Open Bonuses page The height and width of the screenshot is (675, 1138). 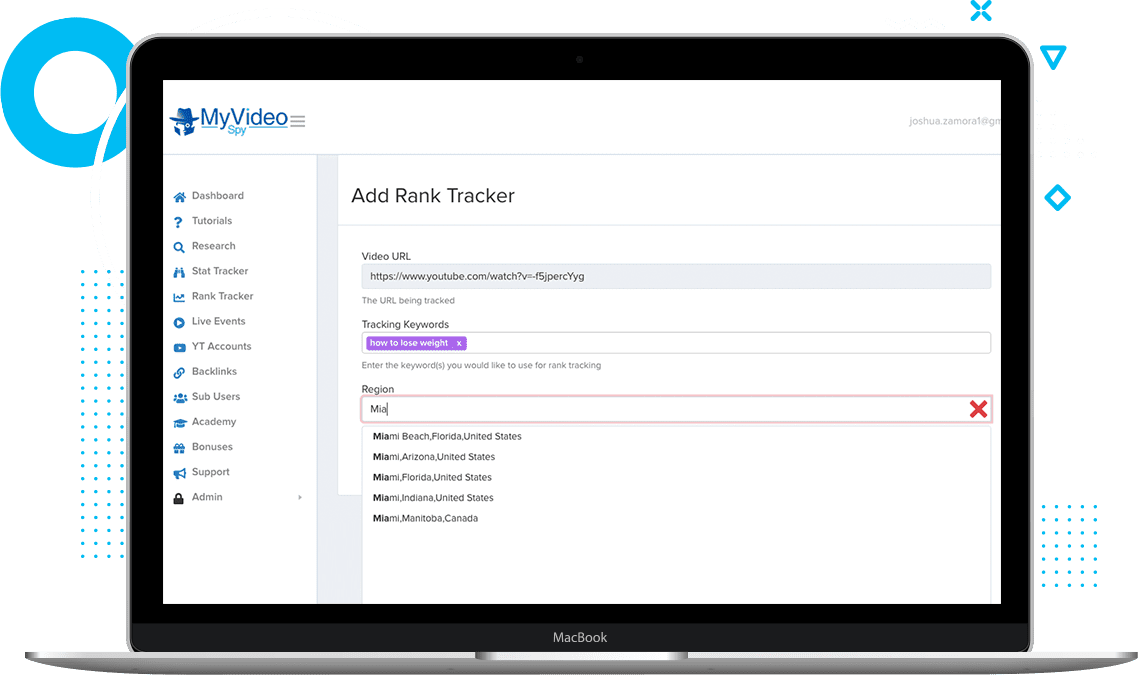[212, 446]
